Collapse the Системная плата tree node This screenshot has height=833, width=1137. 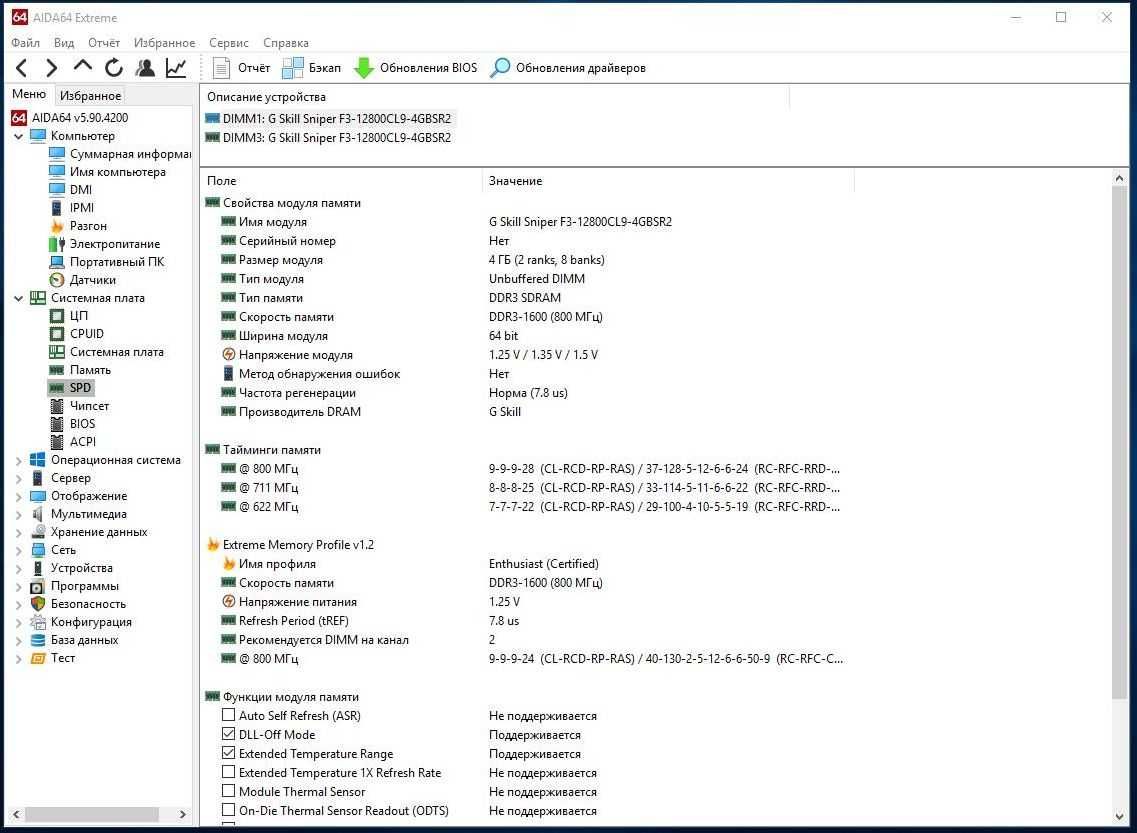(19, 298)
